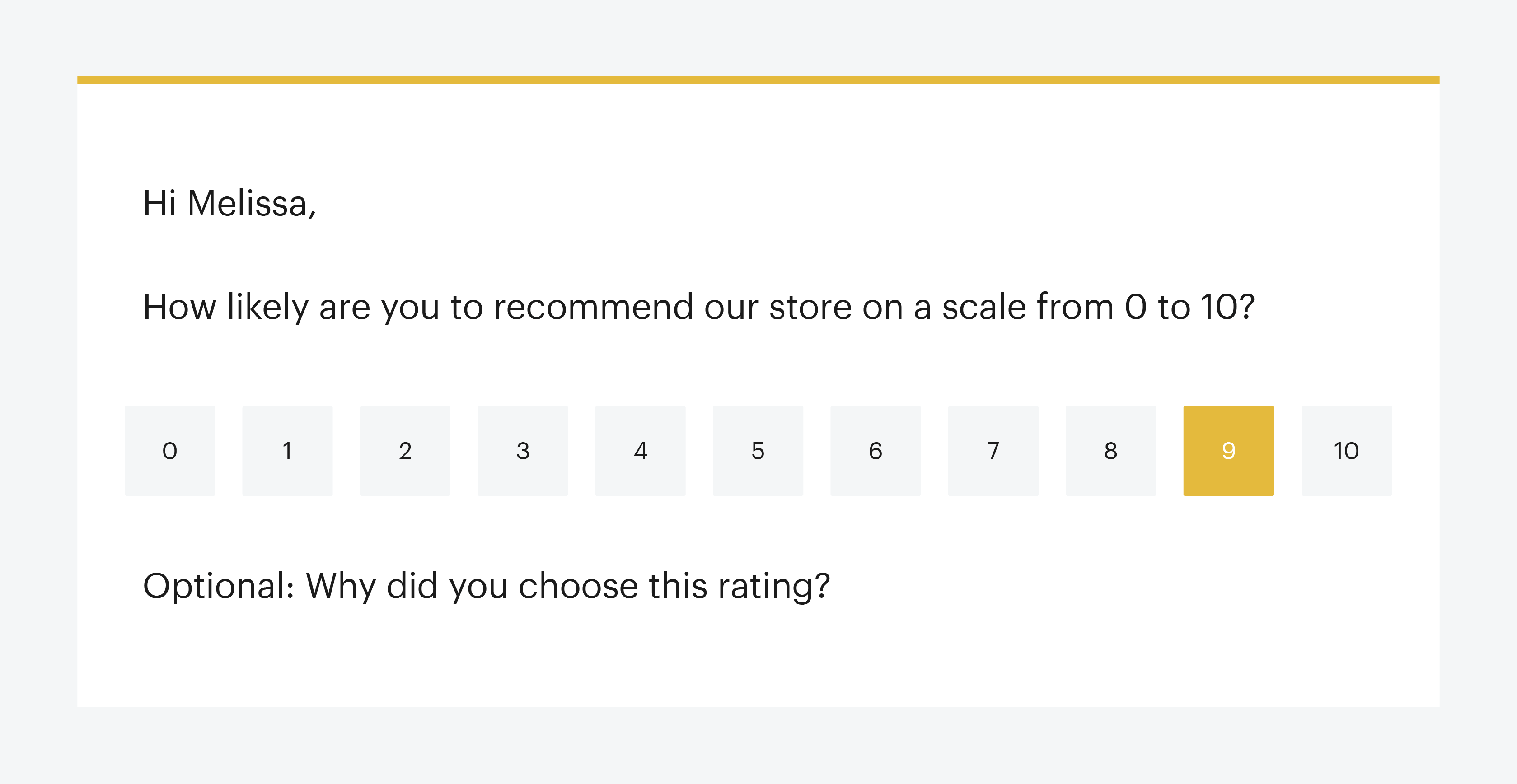Pick rating 7 for the store
The image size is (1517, 784).
coord(993,451)
